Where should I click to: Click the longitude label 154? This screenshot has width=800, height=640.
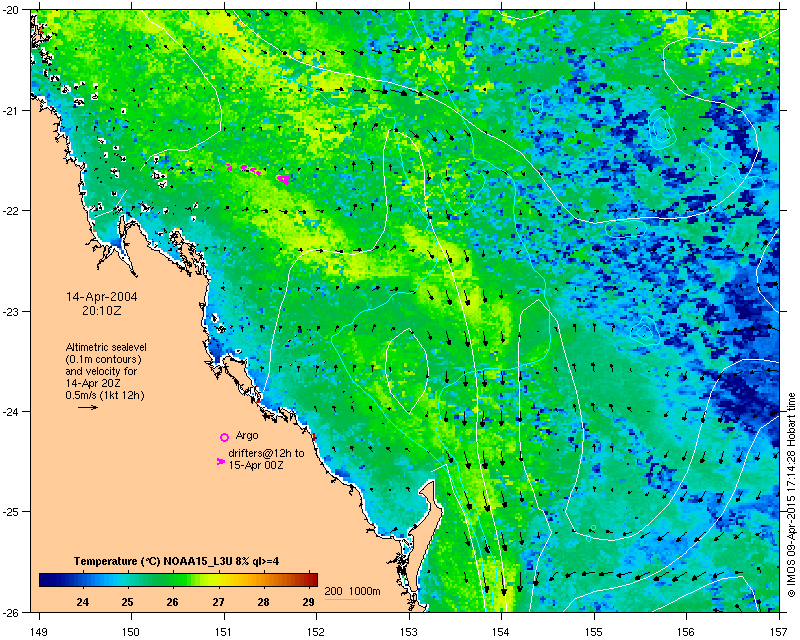pyautogui.click(x=502, y=632)
